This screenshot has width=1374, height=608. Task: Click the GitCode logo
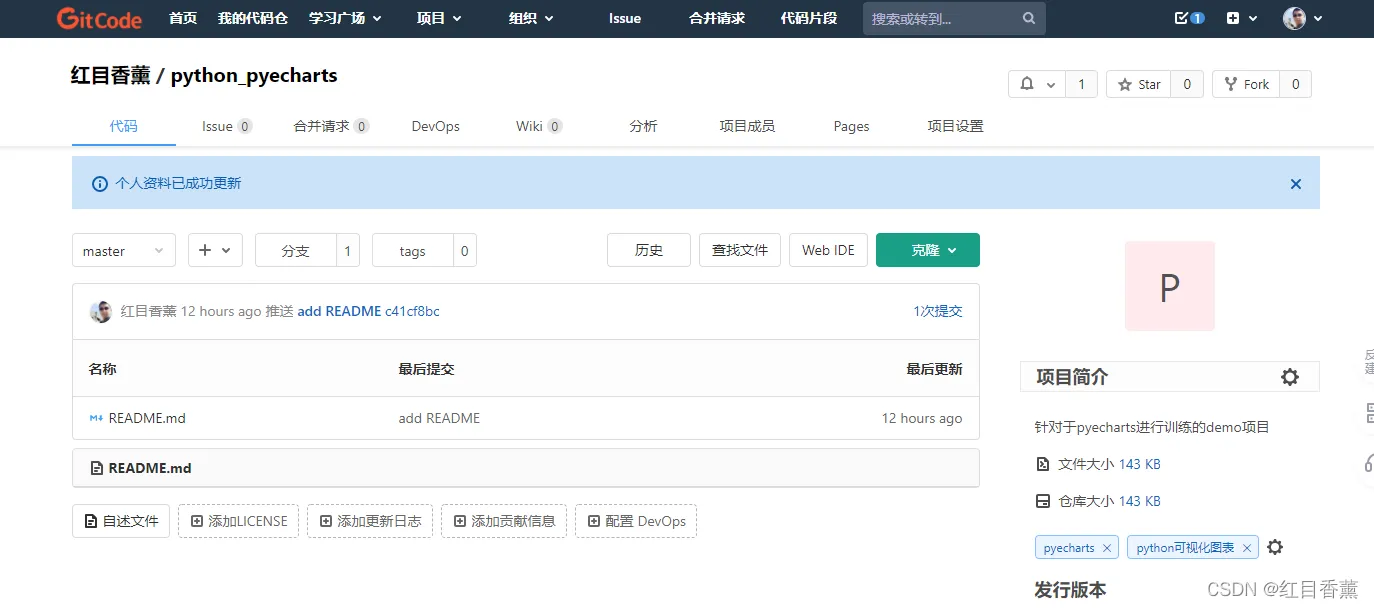(99, 19)
